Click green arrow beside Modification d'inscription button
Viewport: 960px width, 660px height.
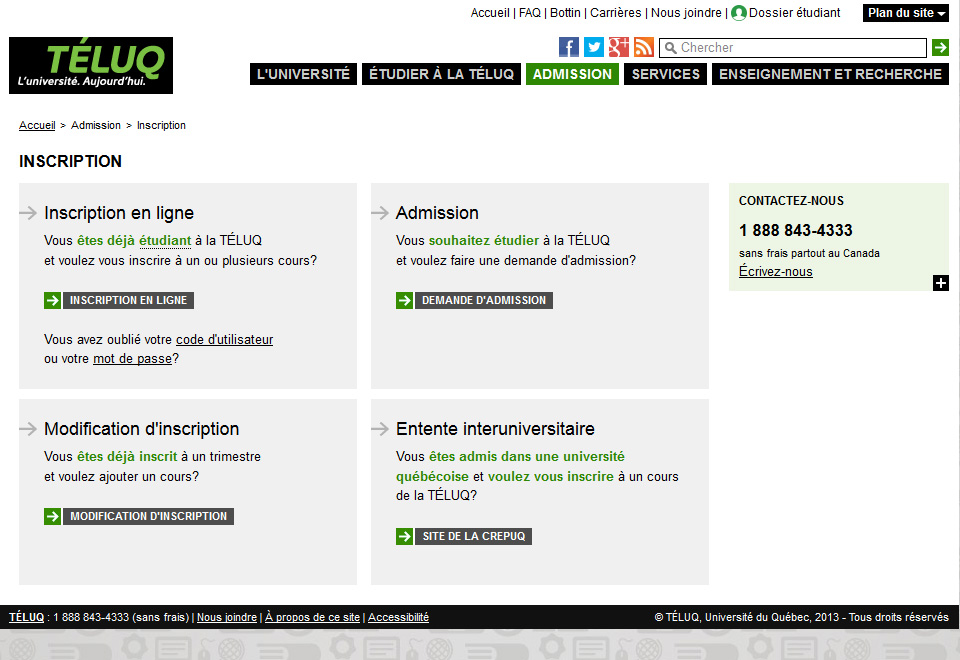coord(53,516)
